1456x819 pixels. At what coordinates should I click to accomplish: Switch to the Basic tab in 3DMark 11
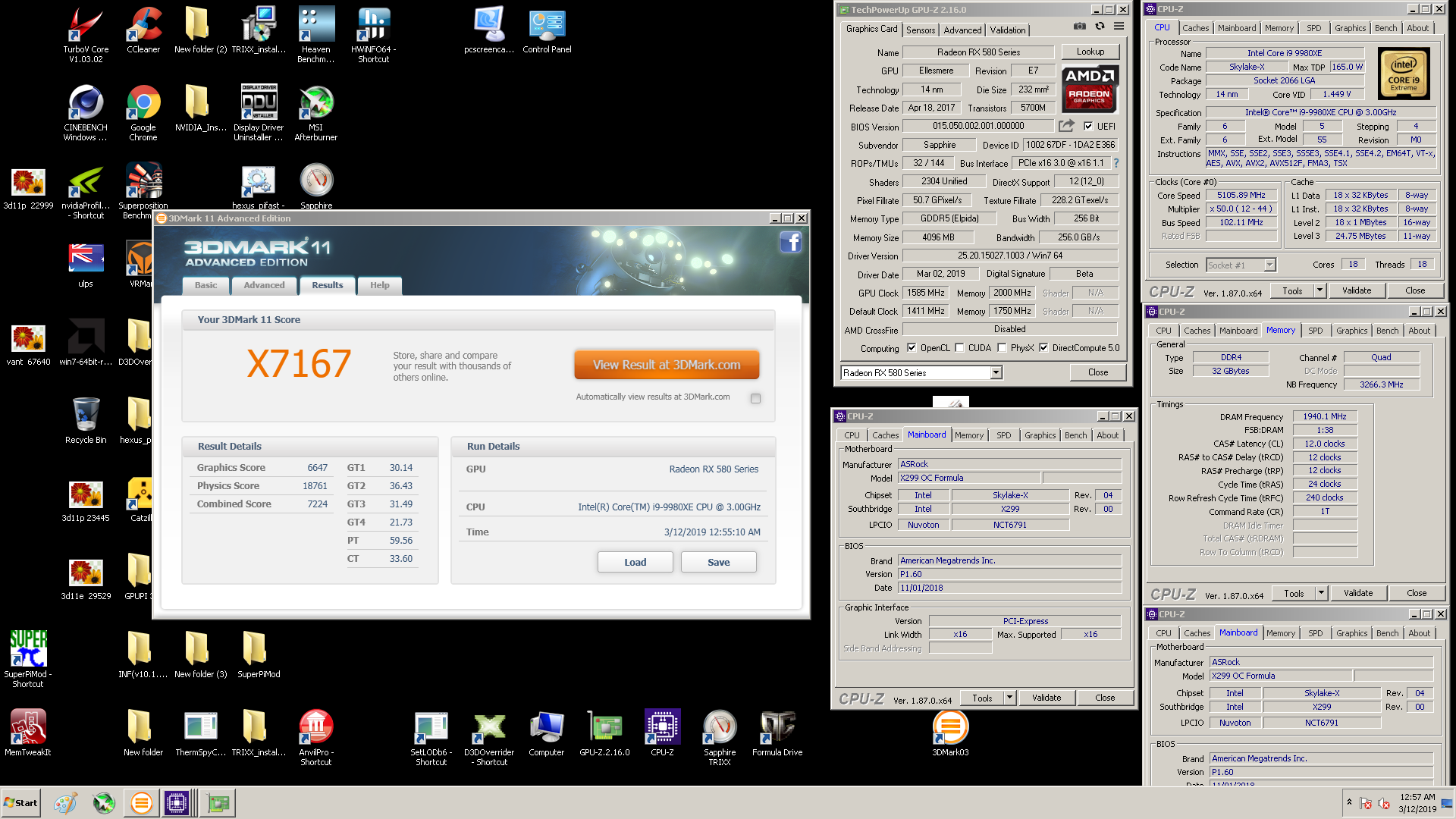click(206, 285)
